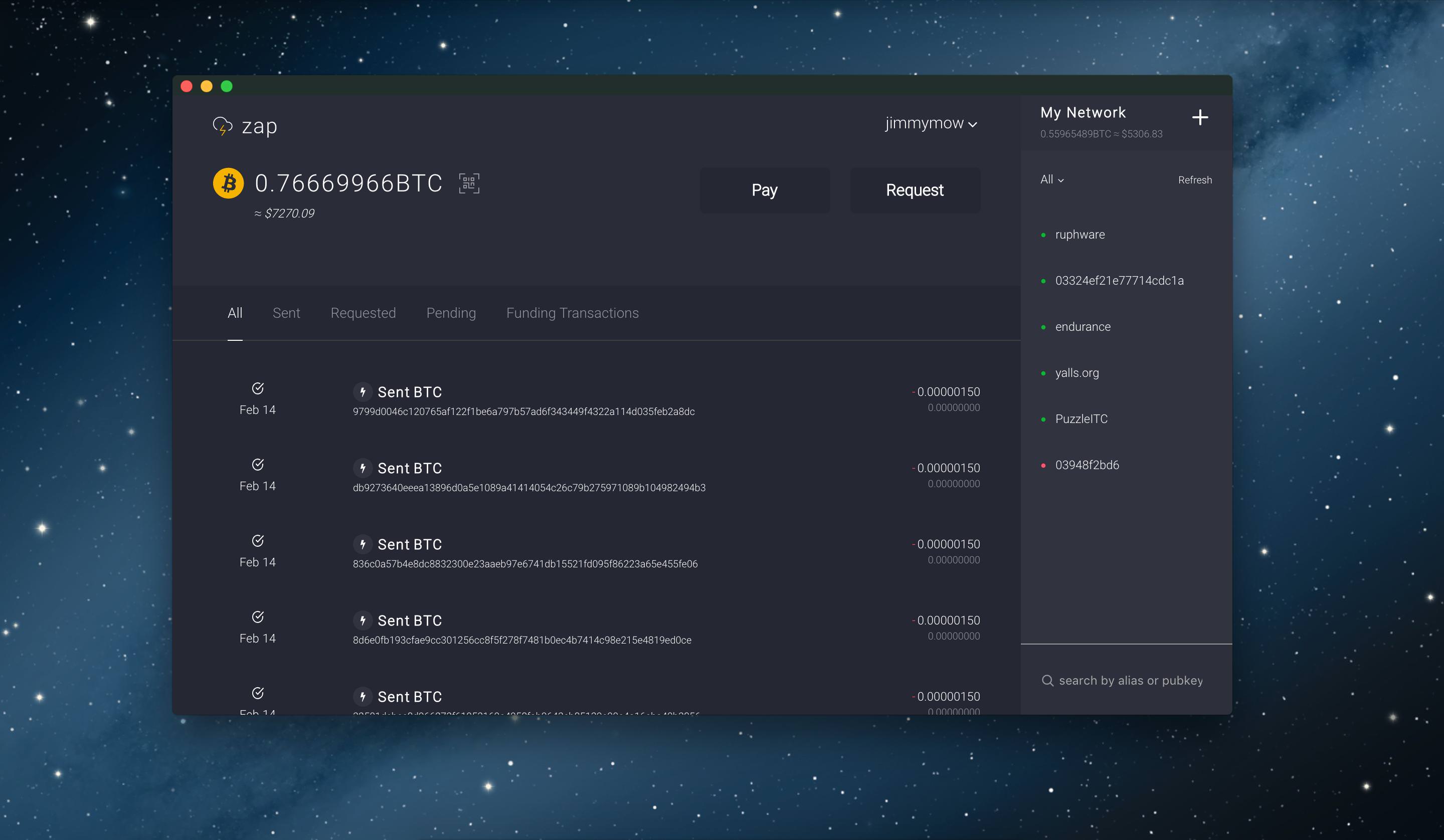Open the jimmymow account dropdown
This screenshot has width=1444, height=840.
pos(931,123)
